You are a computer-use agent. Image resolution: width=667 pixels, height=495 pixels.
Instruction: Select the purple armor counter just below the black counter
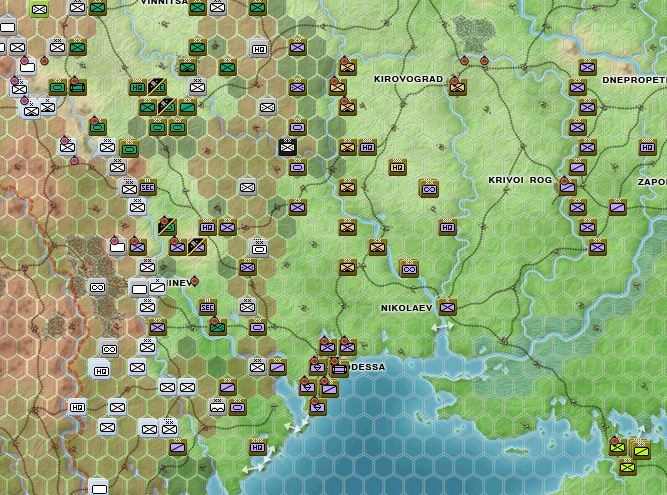[x=297, y=168]
